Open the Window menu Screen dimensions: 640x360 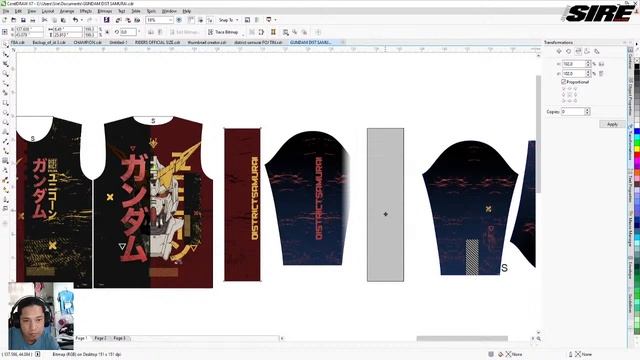(x=169, y=11)
